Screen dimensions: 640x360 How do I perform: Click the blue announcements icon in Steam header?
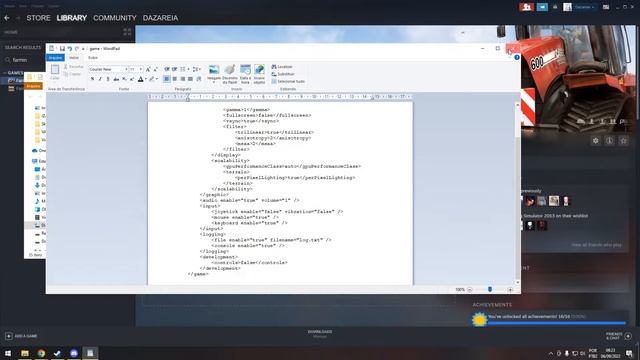(542, 7)
